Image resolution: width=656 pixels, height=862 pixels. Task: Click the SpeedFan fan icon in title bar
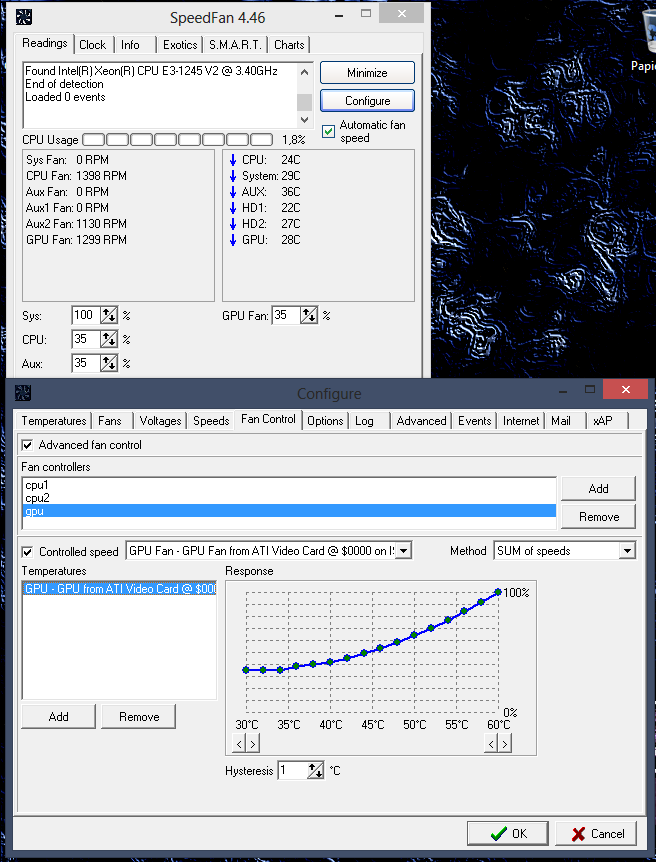[x=24, y=18]
